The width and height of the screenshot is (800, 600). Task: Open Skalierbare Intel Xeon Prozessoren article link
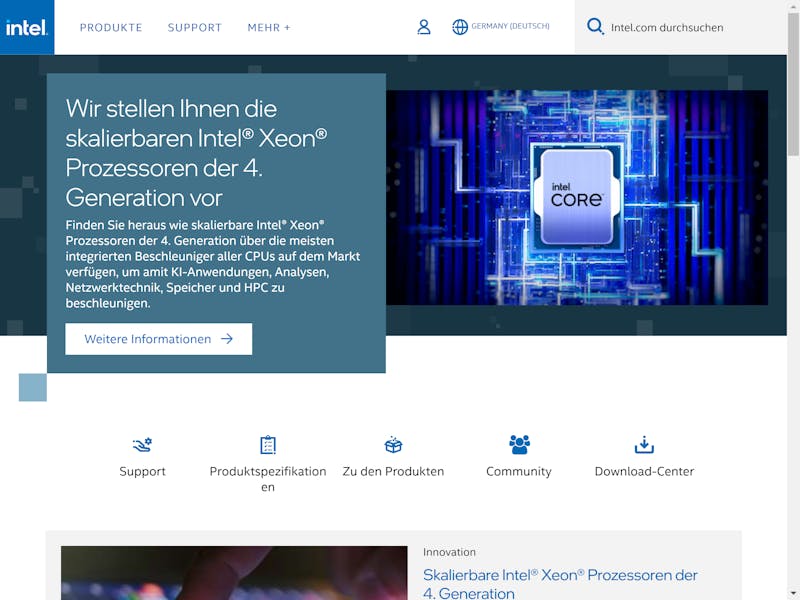560,584
